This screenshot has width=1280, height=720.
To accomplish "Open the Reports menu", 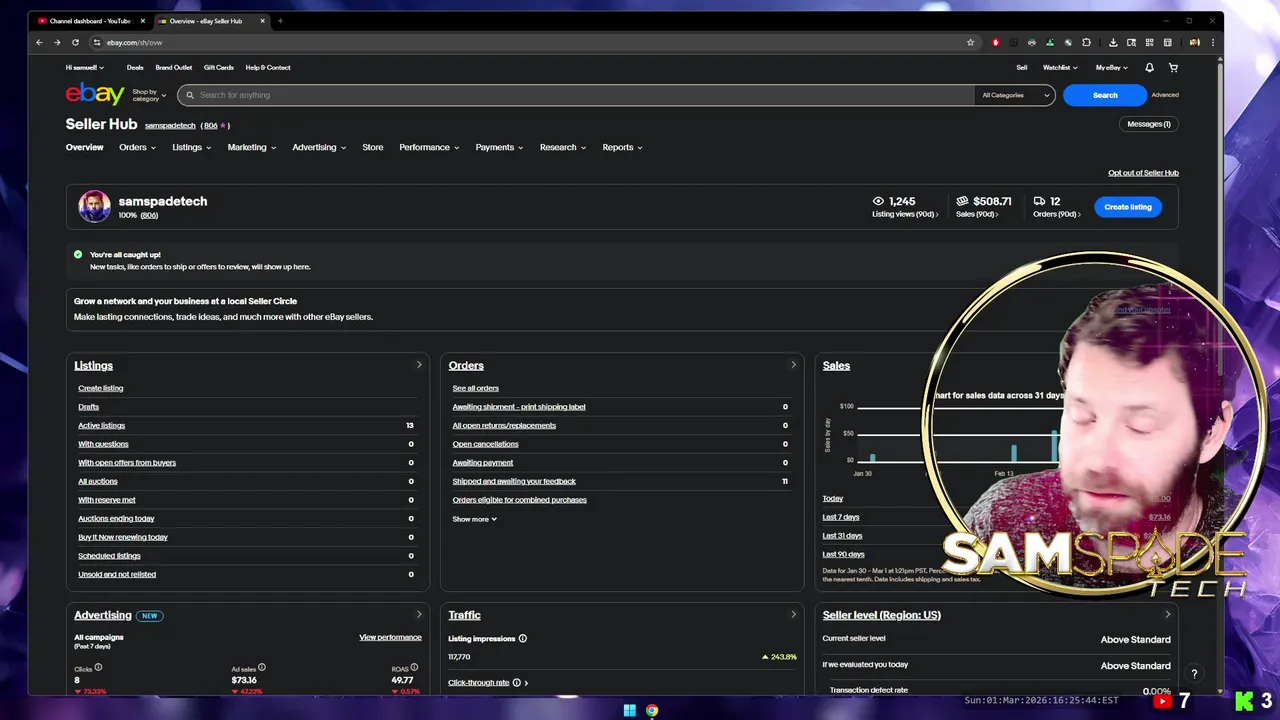I will coord(622,147).
